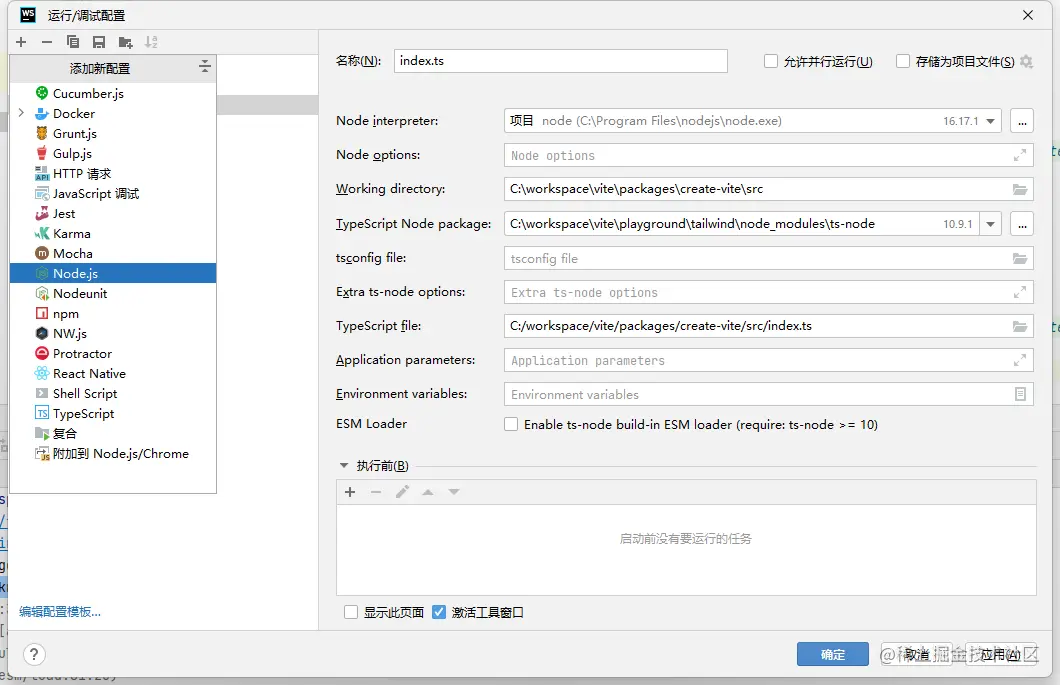
Task: Click the move into new folder icon
Action: pyautogui.click(x=125, y=42)
